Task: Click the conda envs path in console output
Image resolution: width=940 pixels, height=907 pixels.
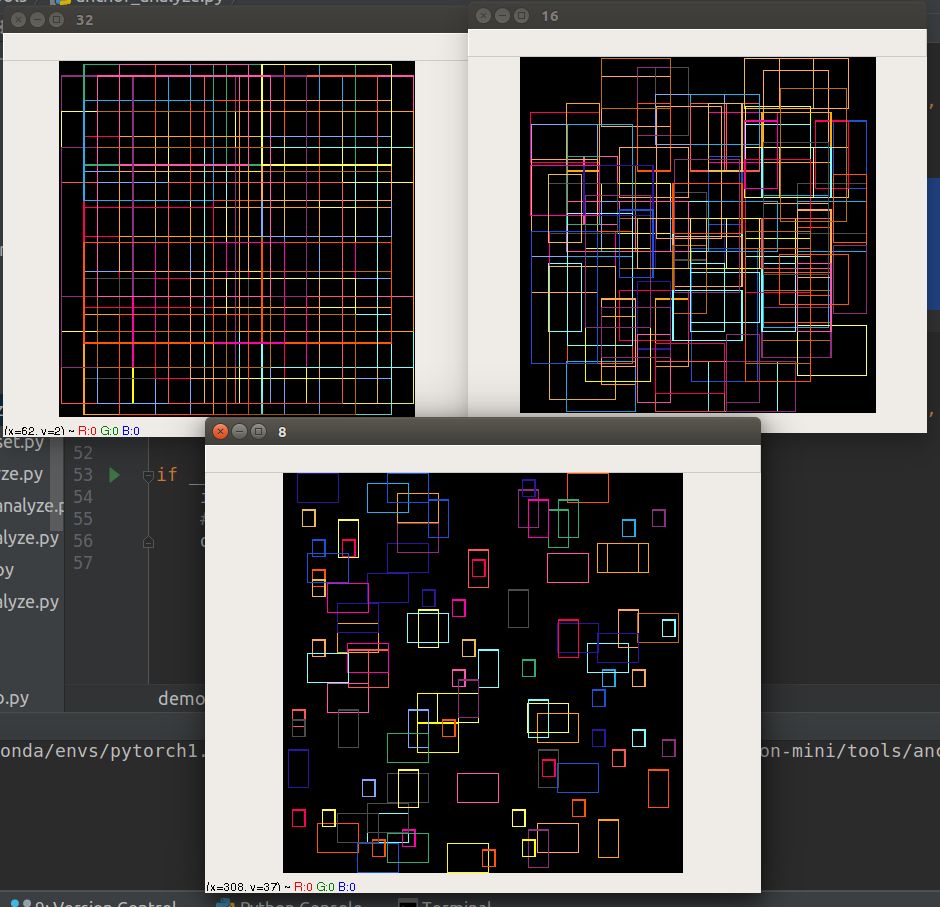Action: pyautogui.click(x=102, y=751)
